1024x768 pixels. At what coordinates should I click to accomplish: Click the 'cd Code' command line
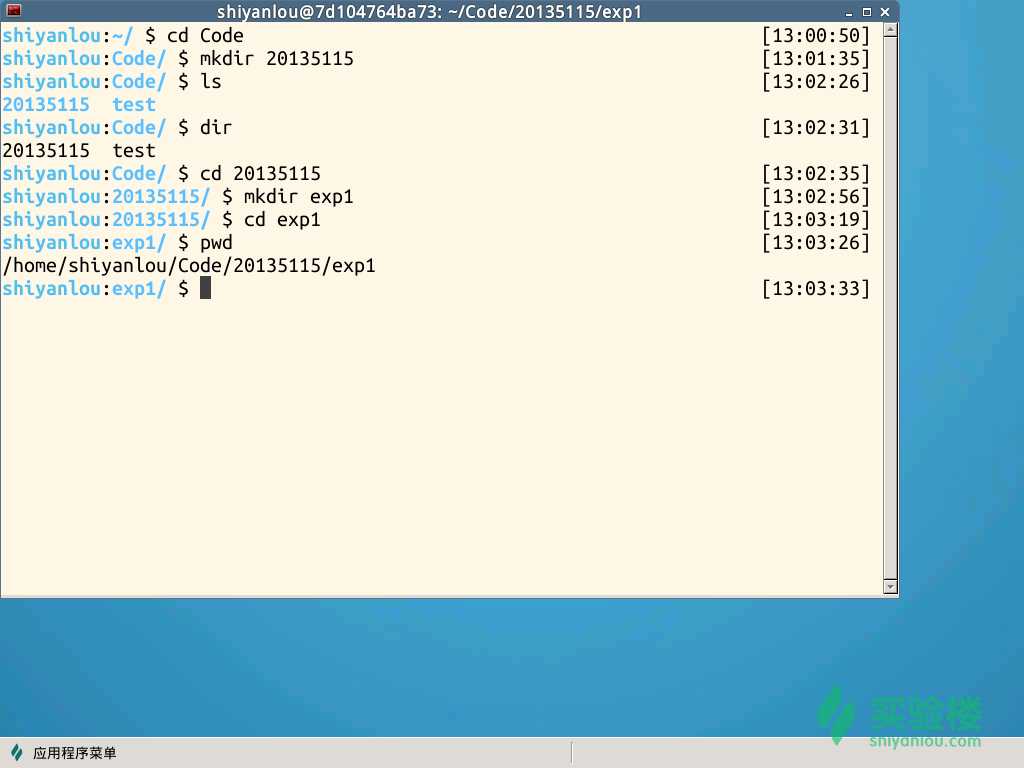[x=205, y=35]
